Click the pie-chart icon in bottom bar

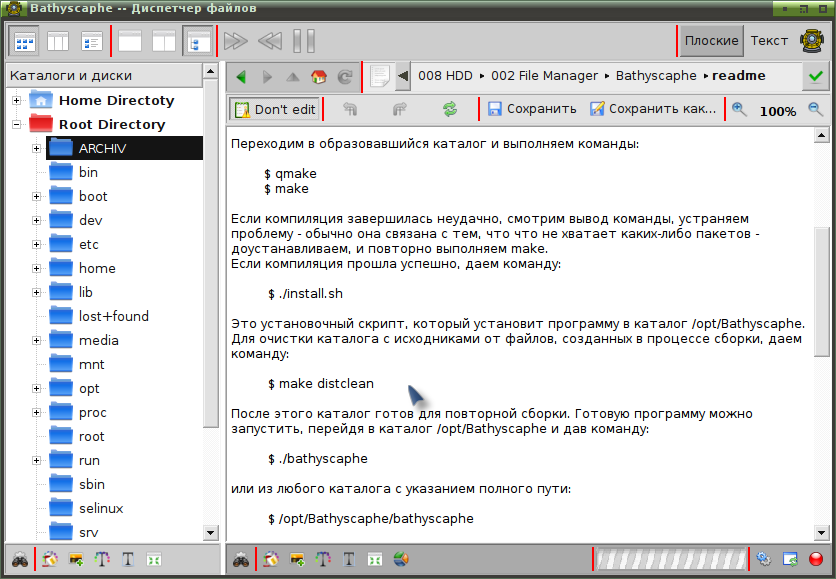click(401, 559)
